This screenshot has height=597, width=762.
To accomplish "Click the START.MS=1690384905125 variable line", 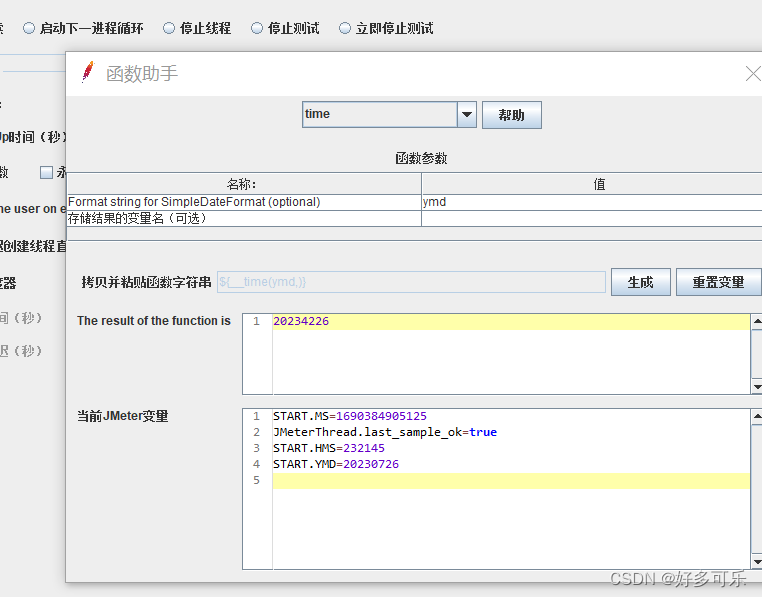I will pyautogui.click(x=350, y=416).
